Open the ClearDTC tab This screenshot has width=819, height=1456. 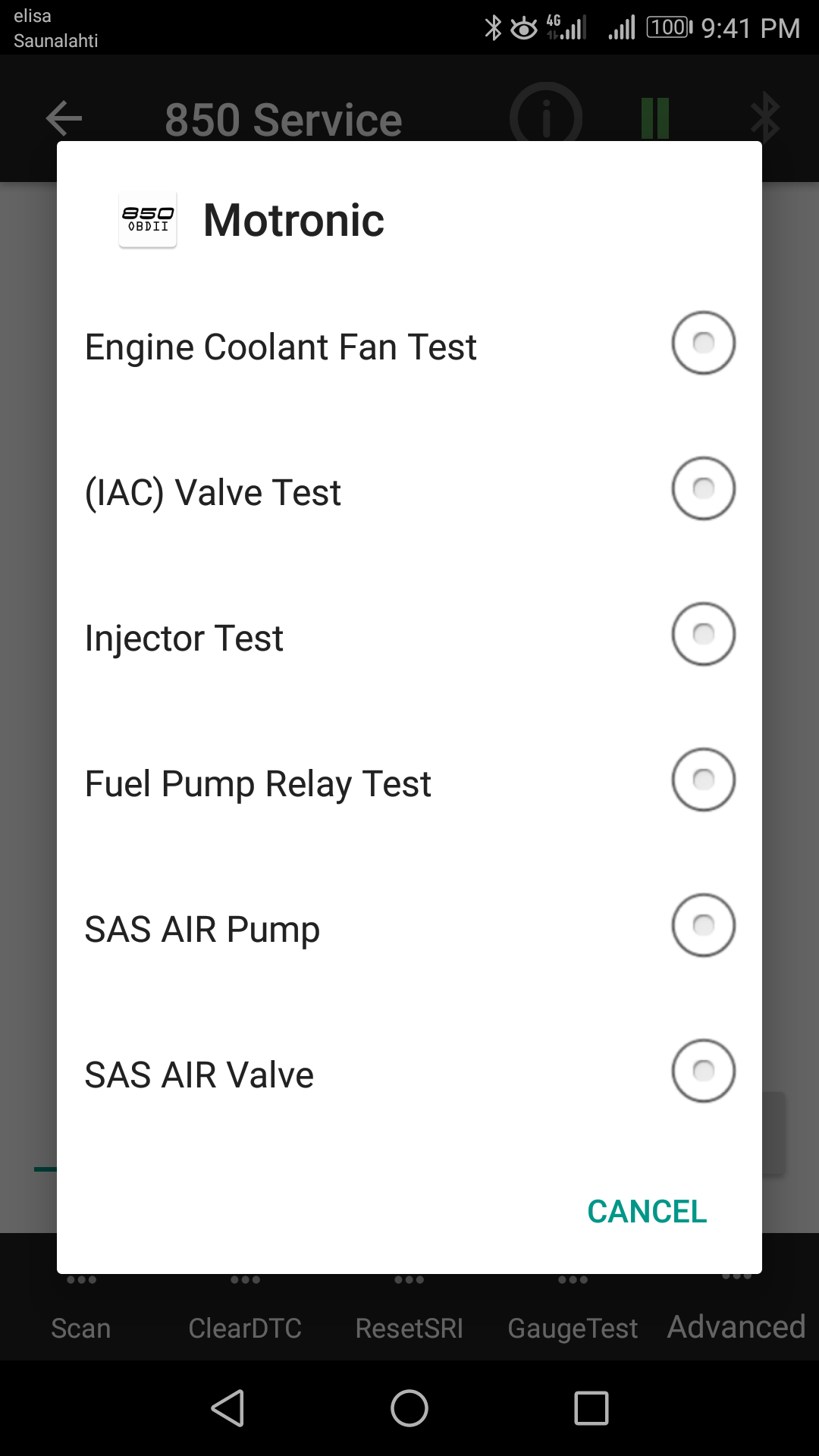245,1327
